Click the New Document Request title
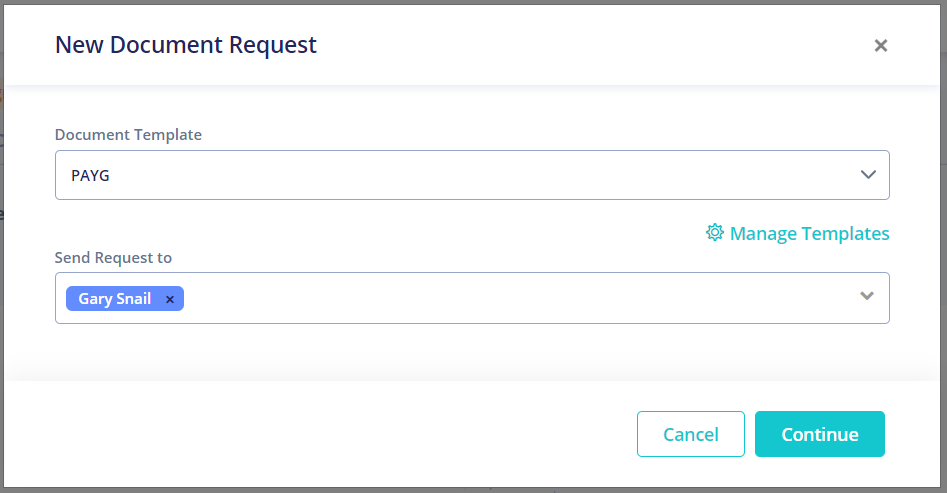The image size is (947, 493). [x=185, y=45]
